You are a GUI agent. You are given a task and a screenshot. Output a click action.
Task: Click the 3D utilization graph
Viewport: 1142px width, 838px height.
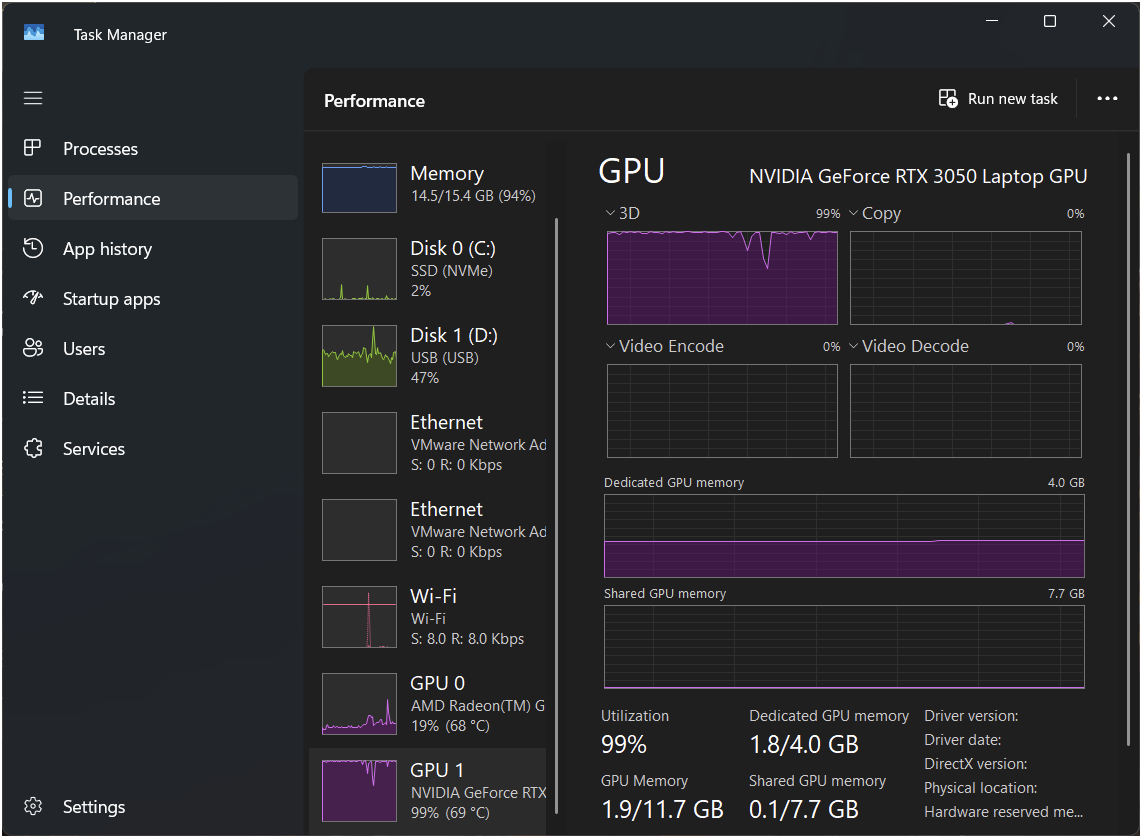click(x=722, y=277)
